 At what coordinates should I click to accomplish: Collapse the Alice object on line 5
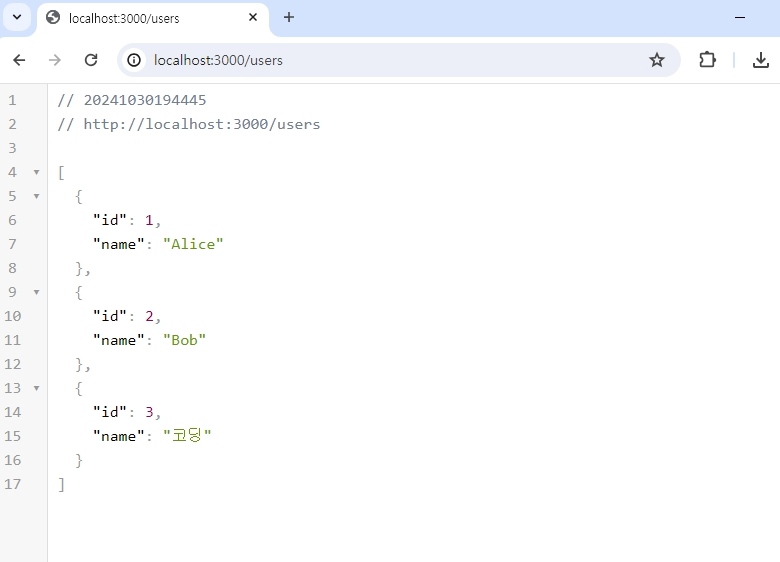tap(36, 196)
